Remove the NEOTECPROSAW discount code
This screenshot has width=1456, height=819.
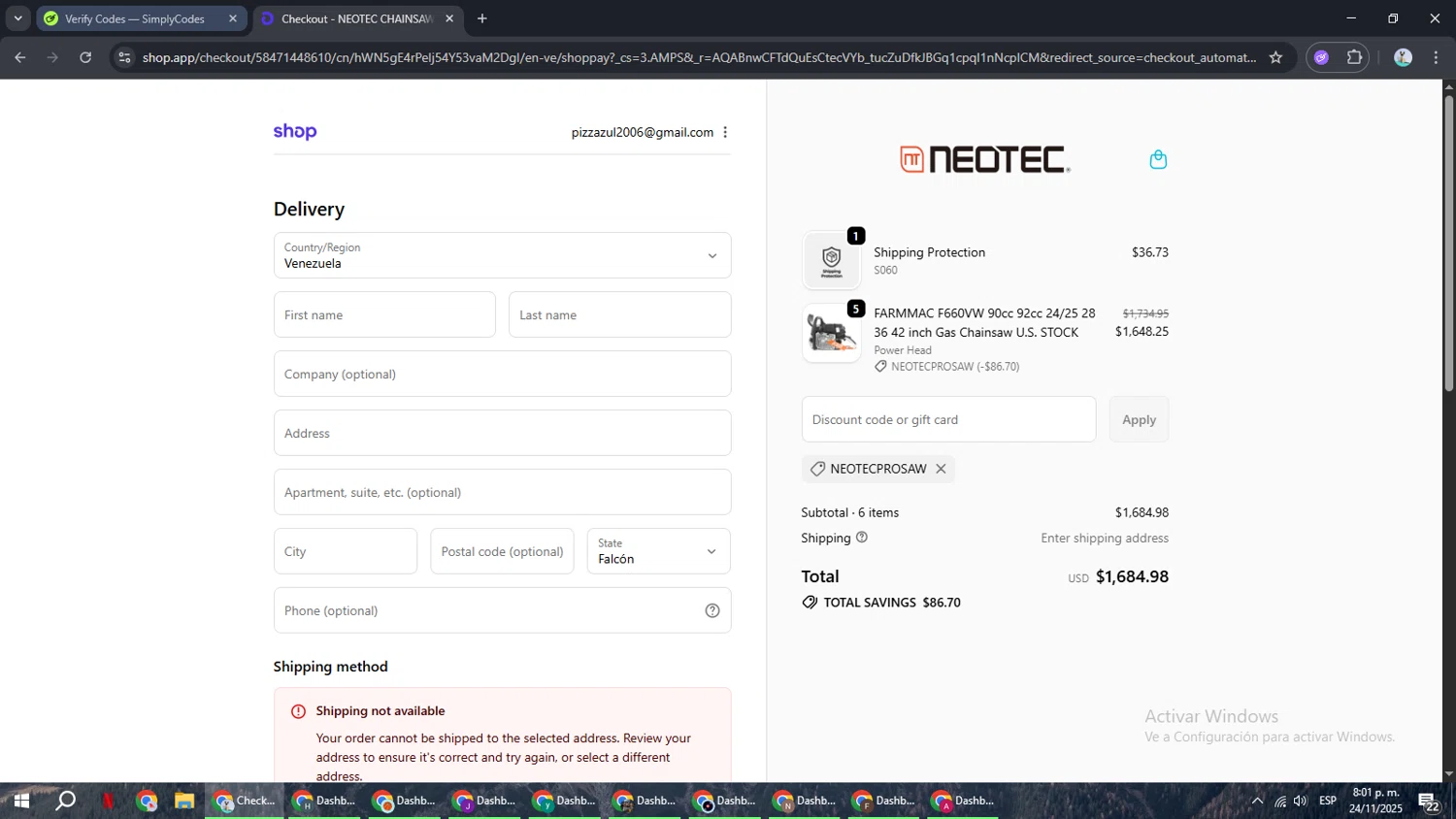tap(941, 469)
